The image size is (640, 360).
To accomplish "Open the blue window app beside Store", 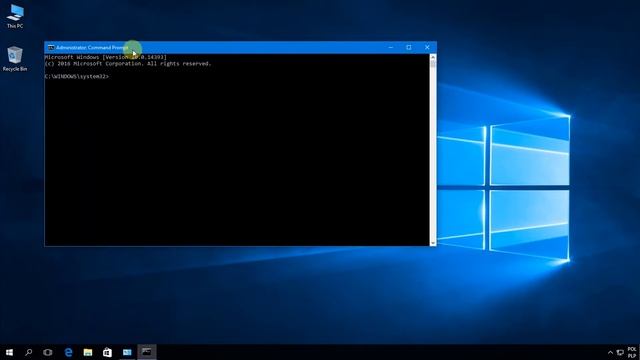I will click(127, 352).
